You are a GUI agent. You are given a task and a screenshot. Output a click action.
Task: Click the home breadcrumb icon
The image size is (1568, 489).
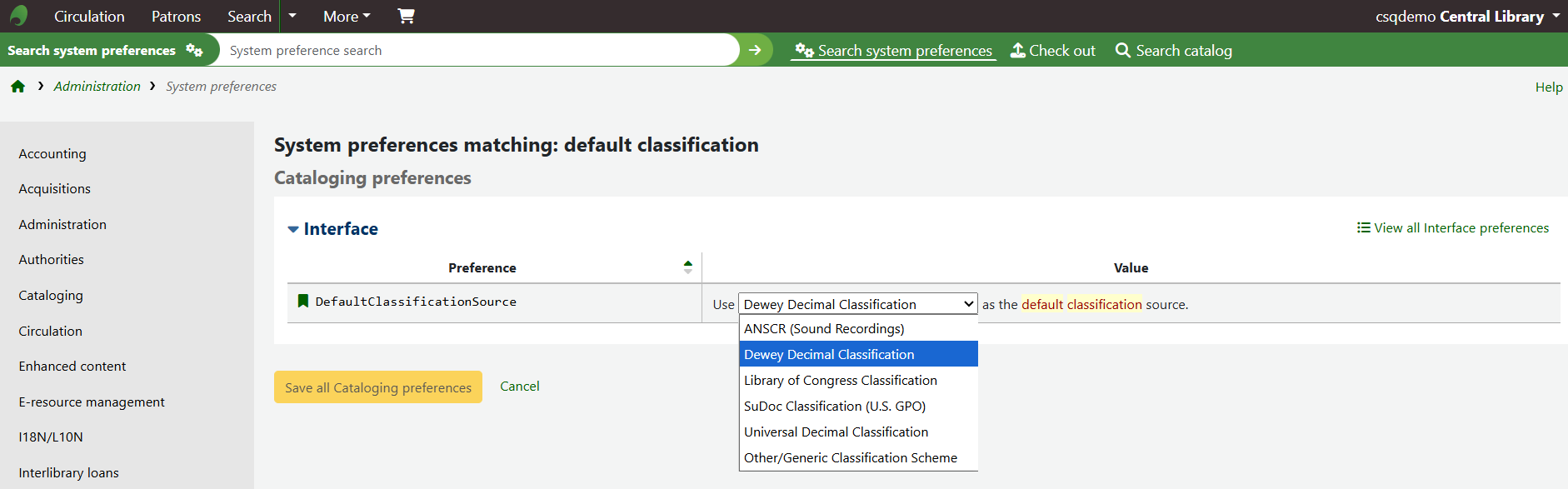(x=17, y=87)
